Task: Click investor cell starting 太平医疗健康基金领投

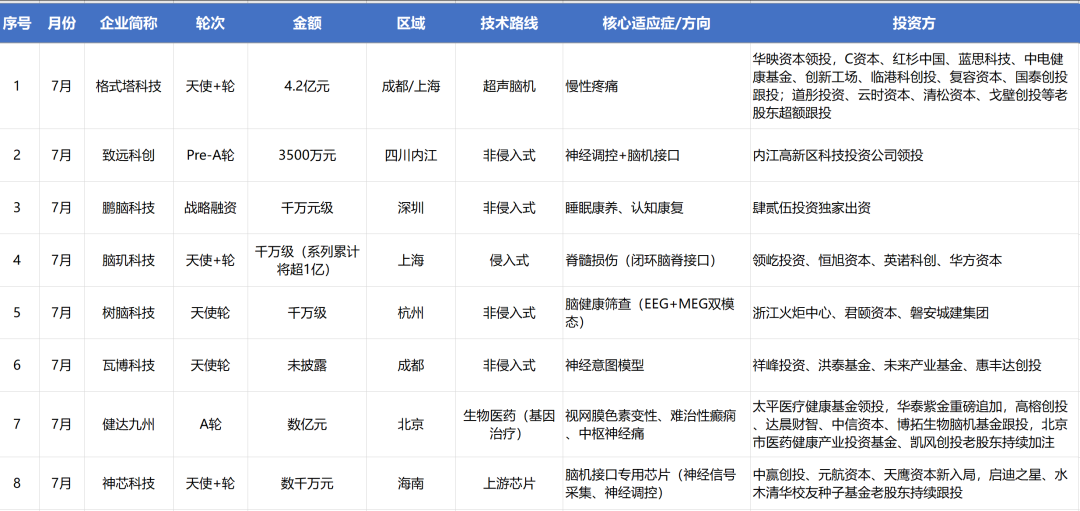Action: click(x=915, y=424)
